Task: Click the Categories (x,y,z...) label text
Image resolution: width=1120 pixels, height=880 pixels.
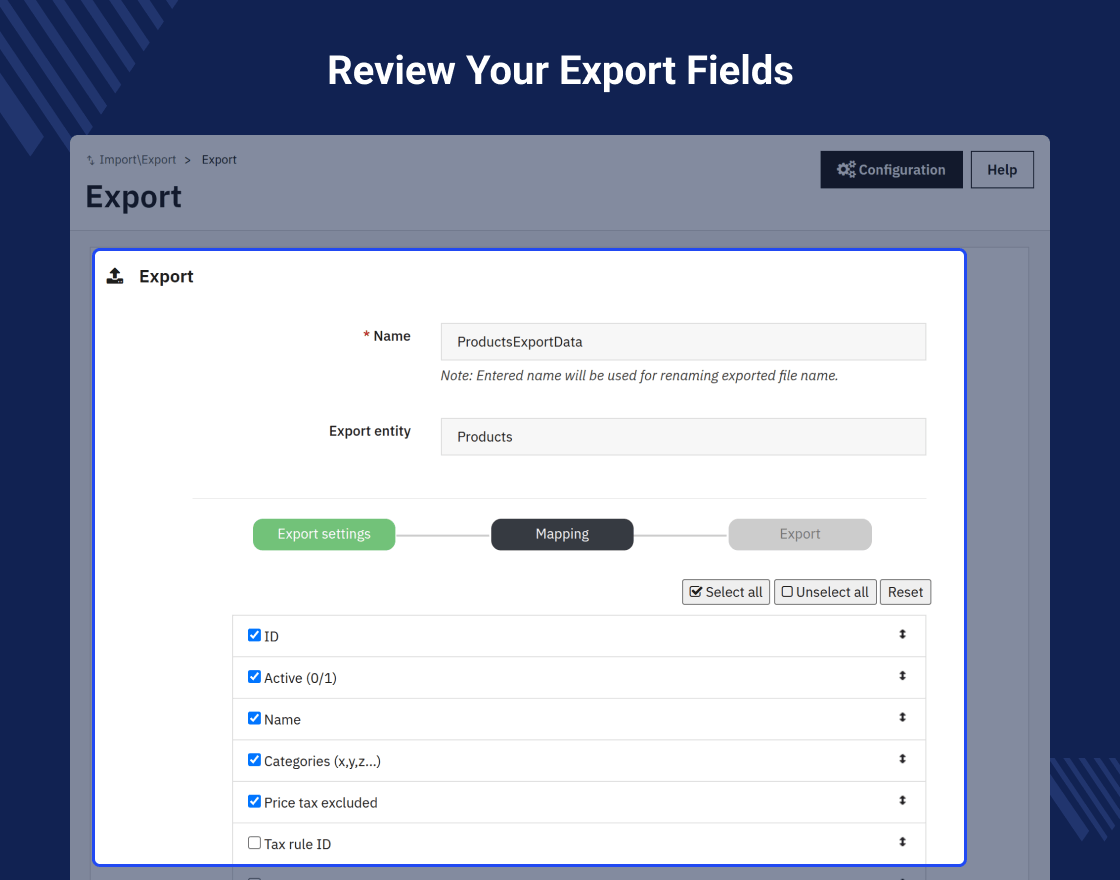Action: [x=322, y=761]
